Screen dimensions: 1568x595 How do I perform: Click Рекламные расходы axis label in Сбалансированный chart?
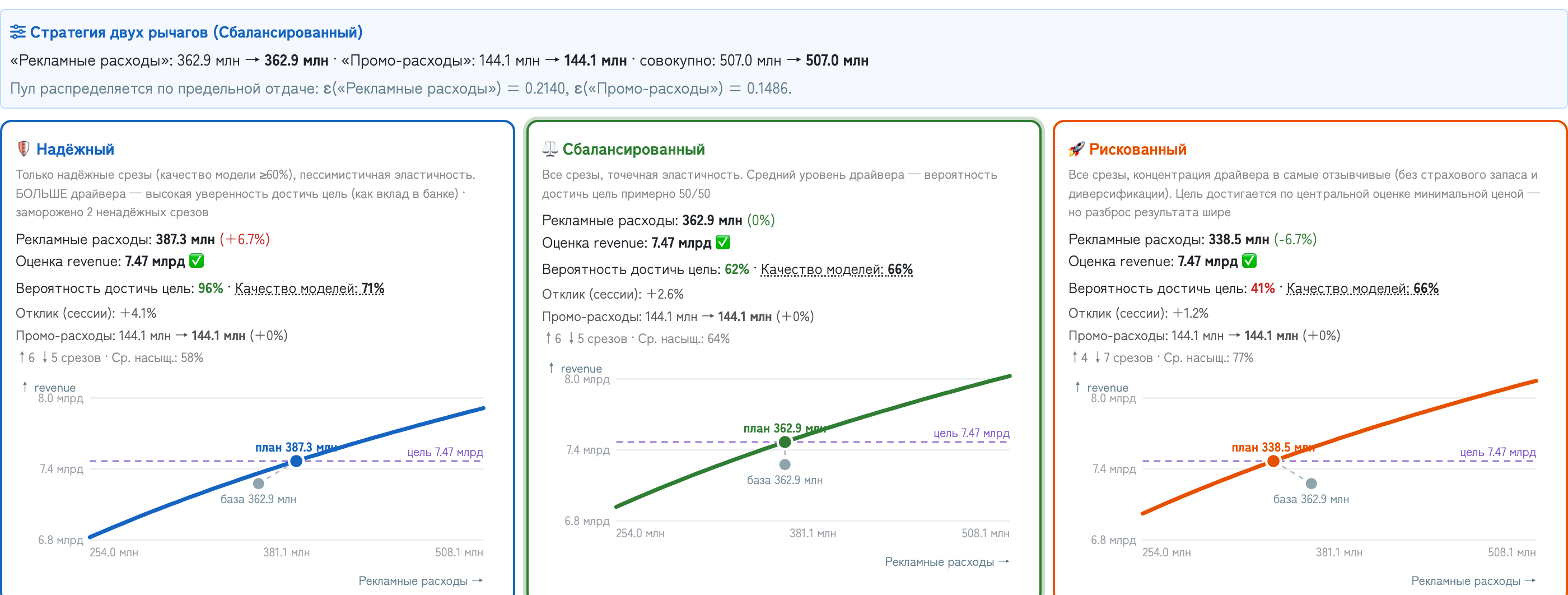click(947, 562)
